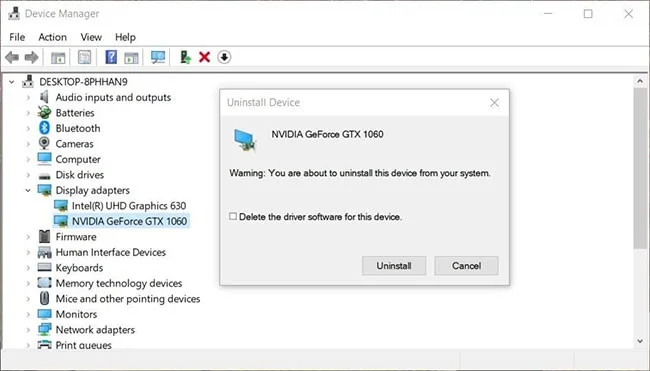Select the Disk drives label

[x=80, y=175]
